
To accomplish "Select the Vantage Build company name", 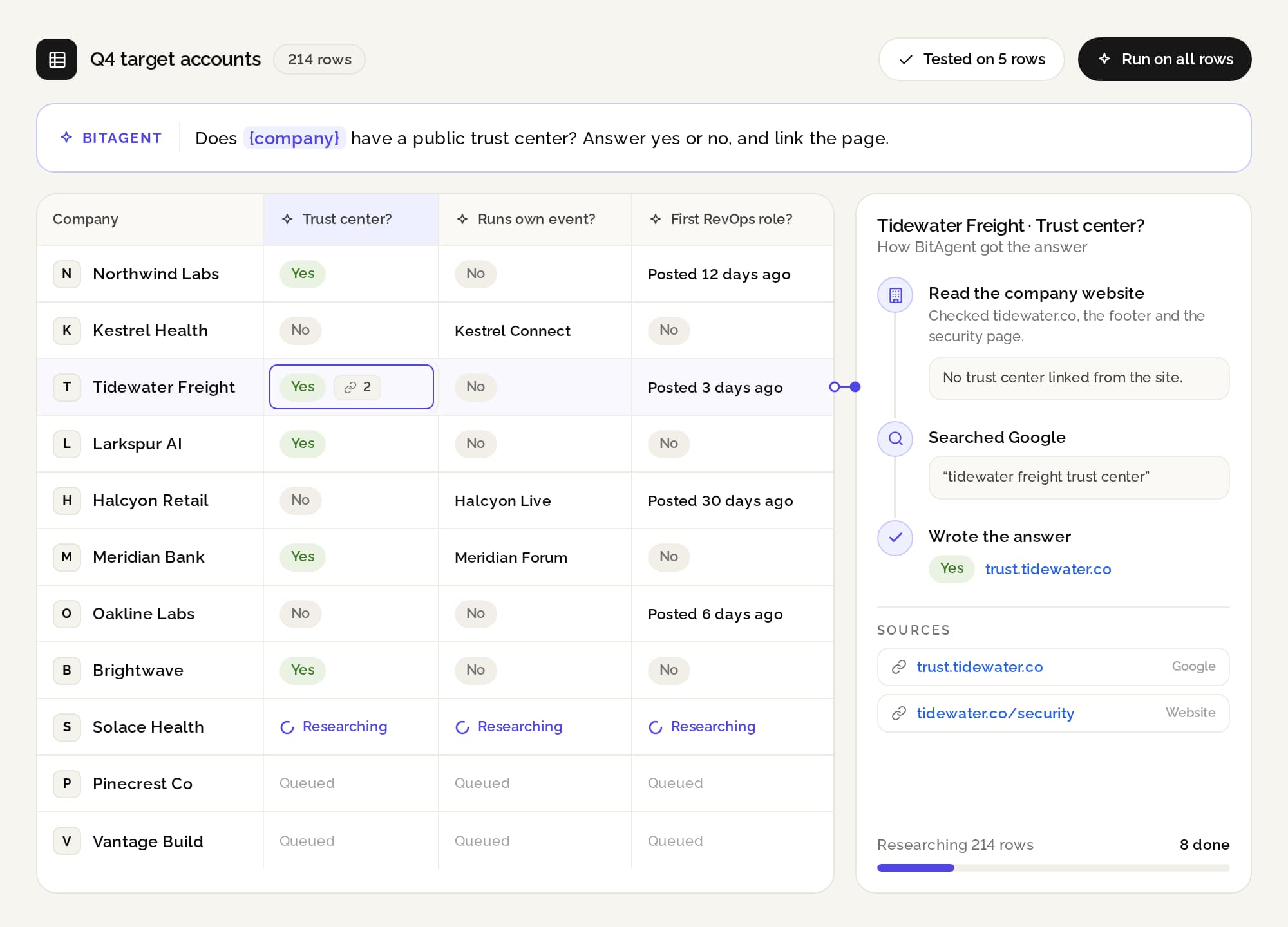I will (148, 841).
